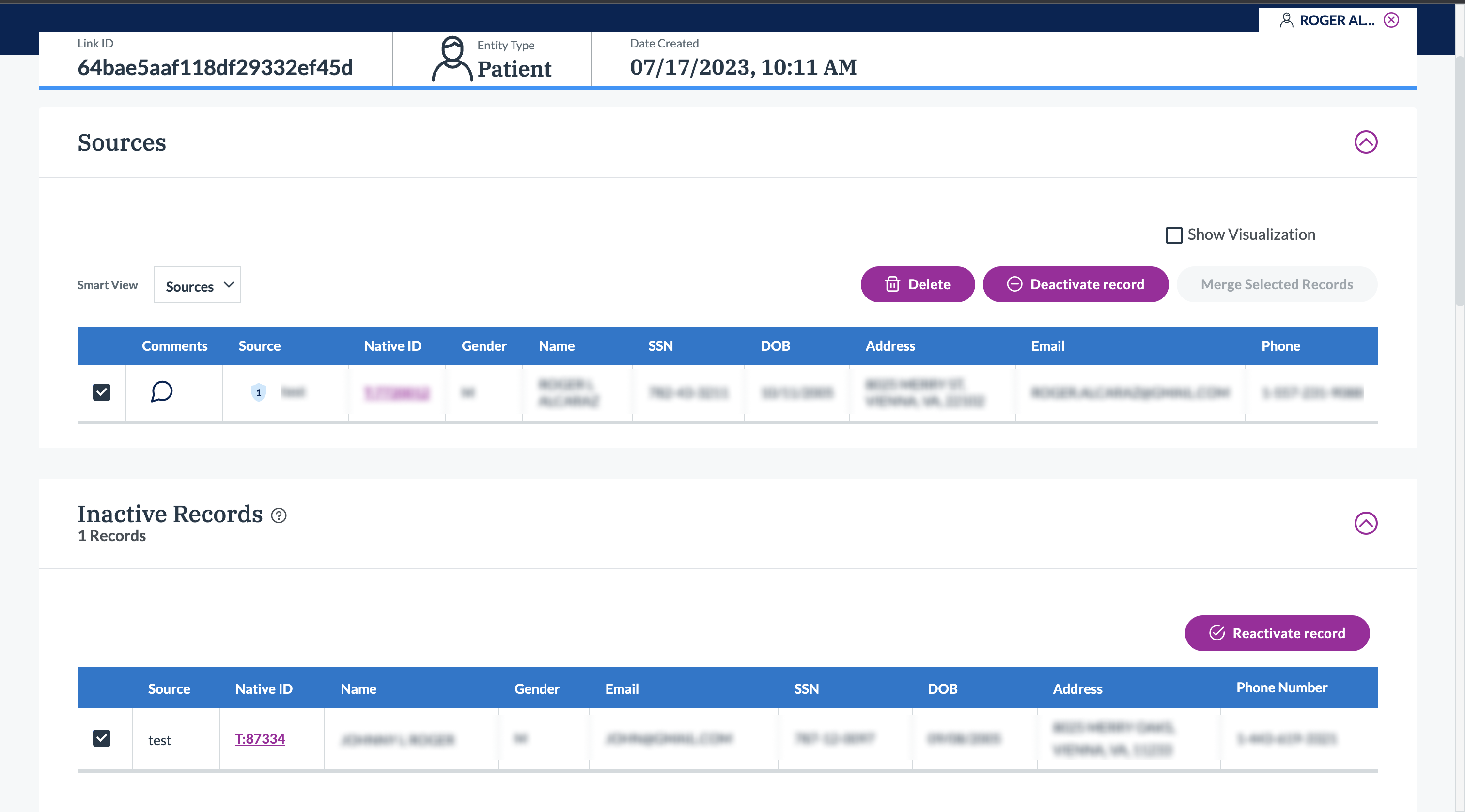This screenshot has width=1465, height=812.
Task: Open the Smart View Sources dropdown
Action: tap(197, 285)
